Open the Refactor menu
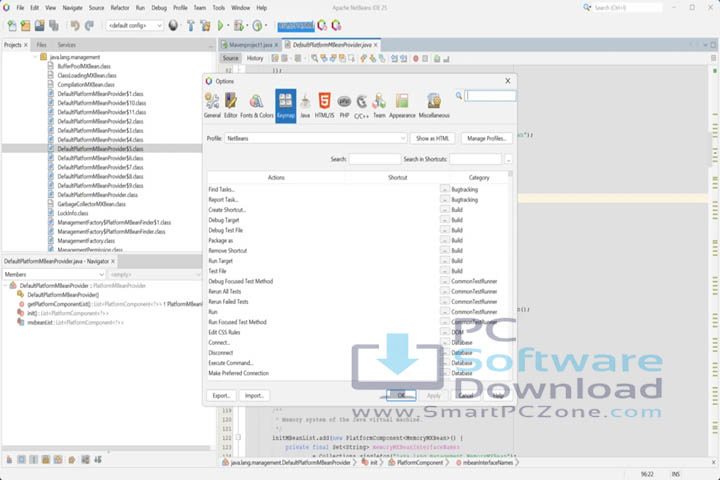720x480 pixels. tap(120, 8)
